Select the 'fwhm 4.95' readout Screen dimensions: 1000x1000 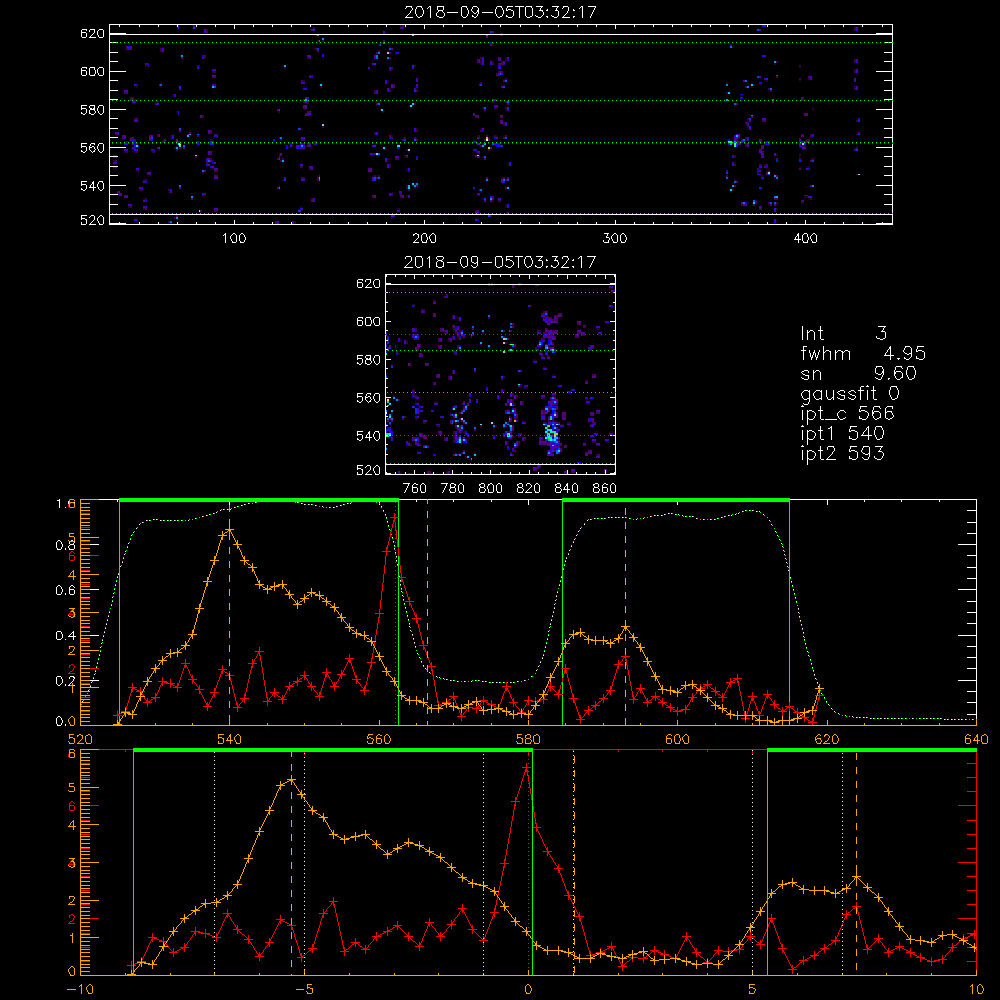point(863,353)
